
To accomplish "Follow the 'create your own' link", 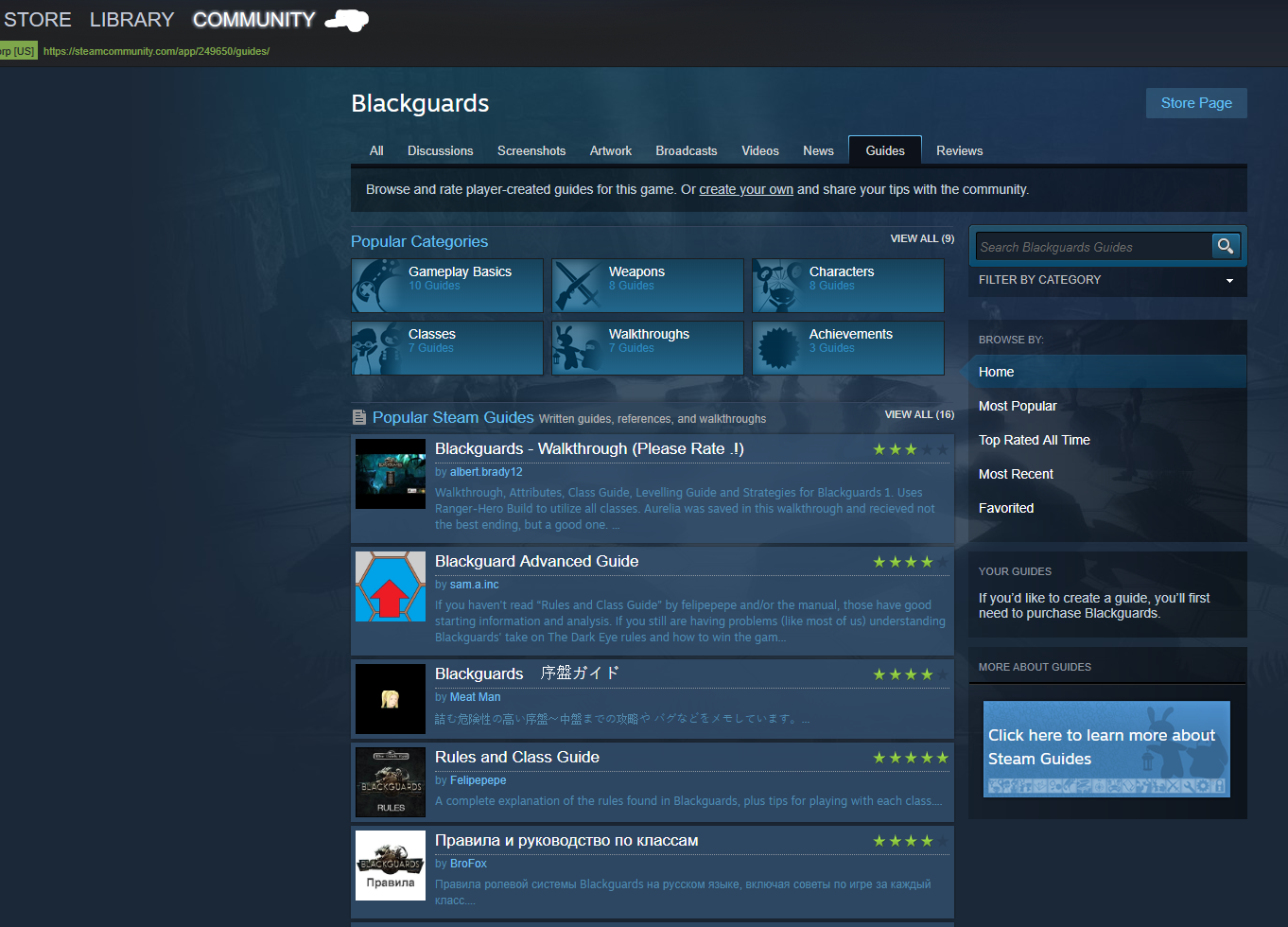I will pos(745,190).
